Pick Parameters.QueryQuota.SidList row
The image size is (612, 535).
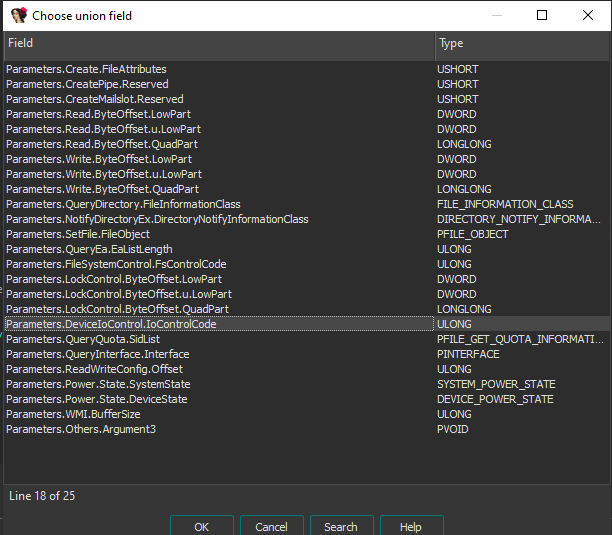pos(85,339)
